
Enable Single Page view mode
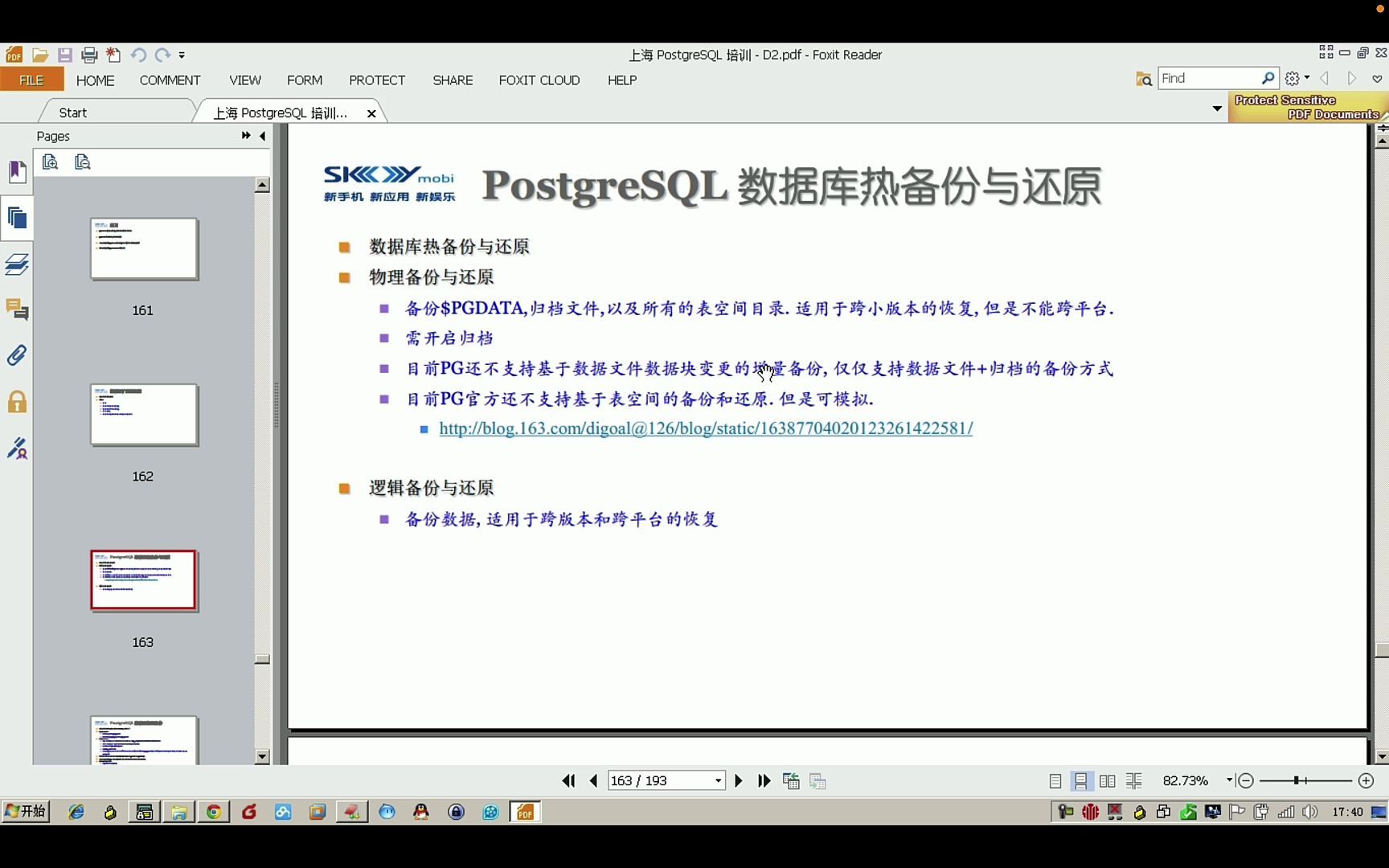click(x=1054, y=780)
